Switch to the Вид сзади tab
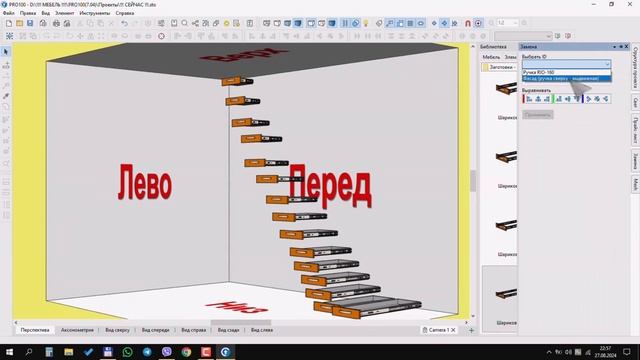The height and width of the screenshot is (360, 640). coord(228,330)
